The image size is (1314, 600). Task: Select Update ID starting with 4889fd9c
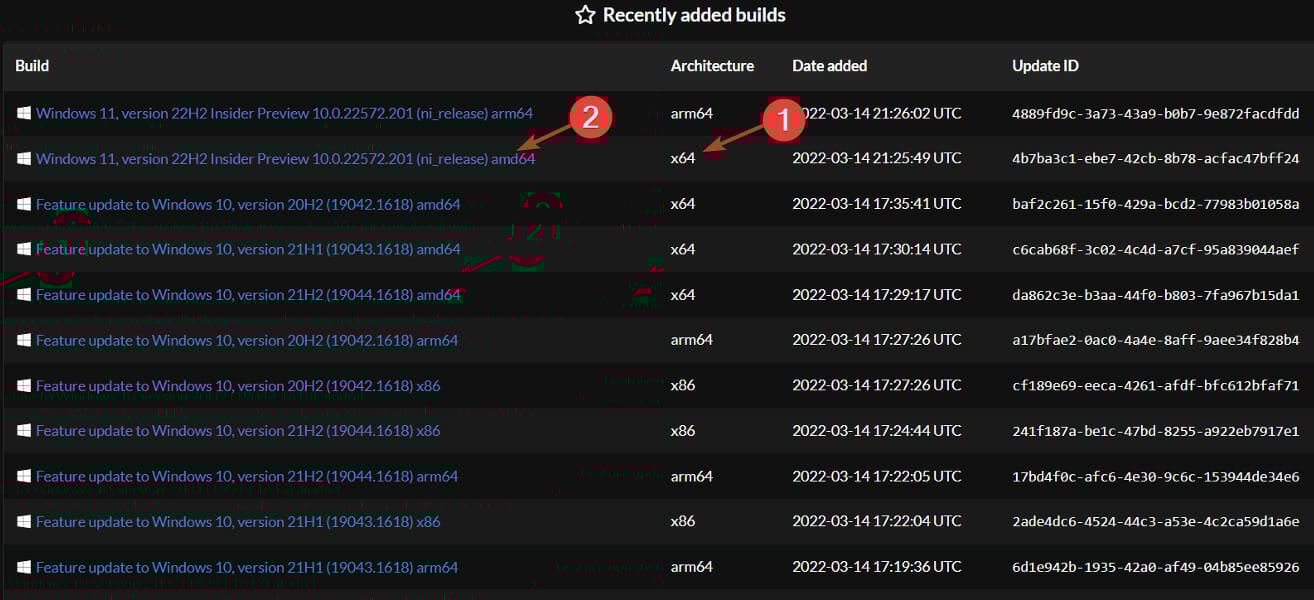pos(1156,113)
